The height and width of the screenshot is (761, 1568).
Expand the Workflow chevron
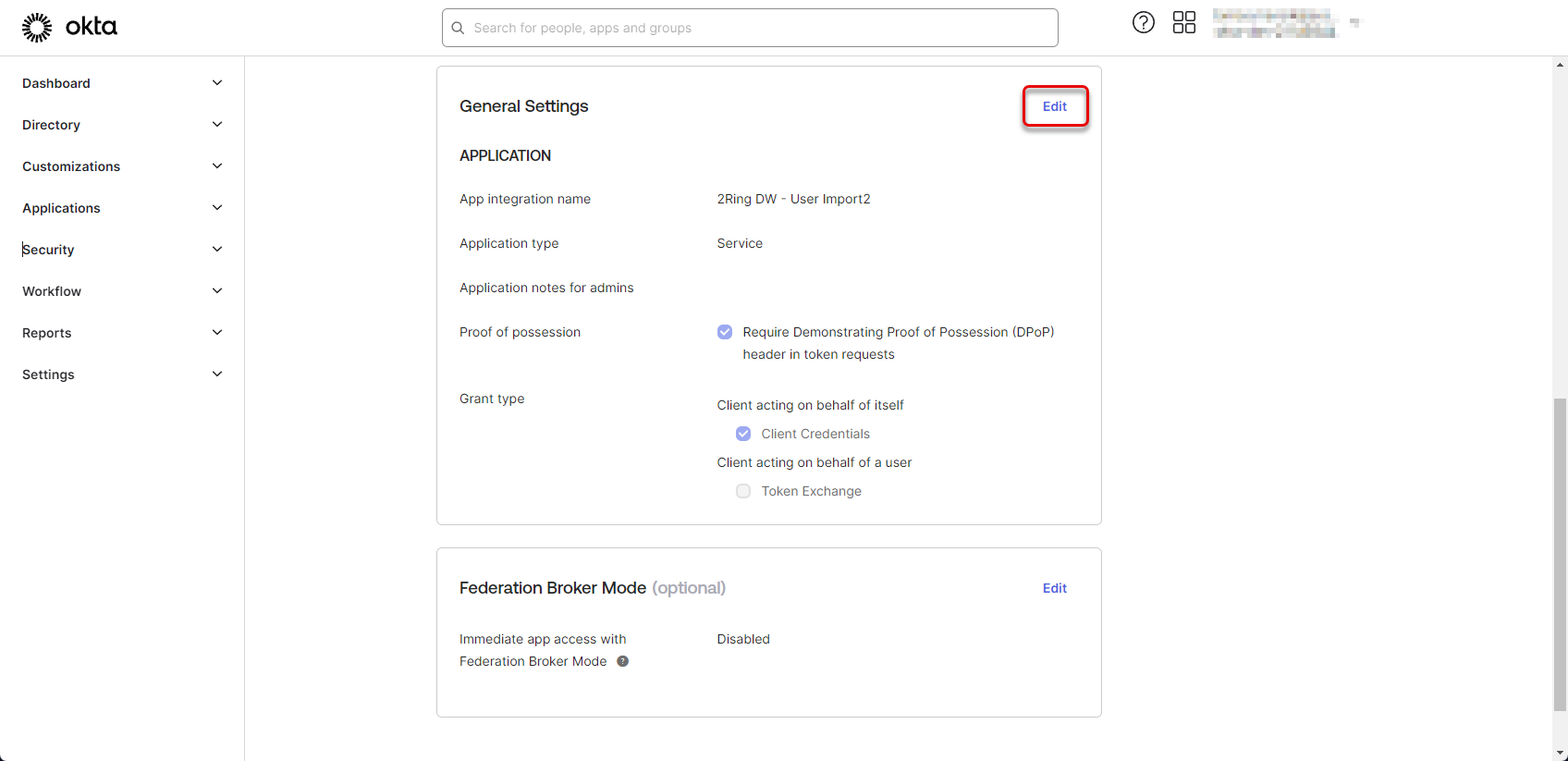217,291
